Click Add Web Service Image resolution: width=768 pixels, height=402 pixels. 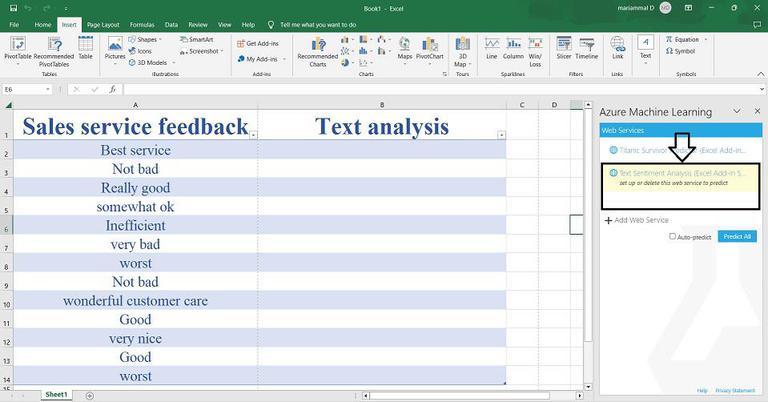637,220
